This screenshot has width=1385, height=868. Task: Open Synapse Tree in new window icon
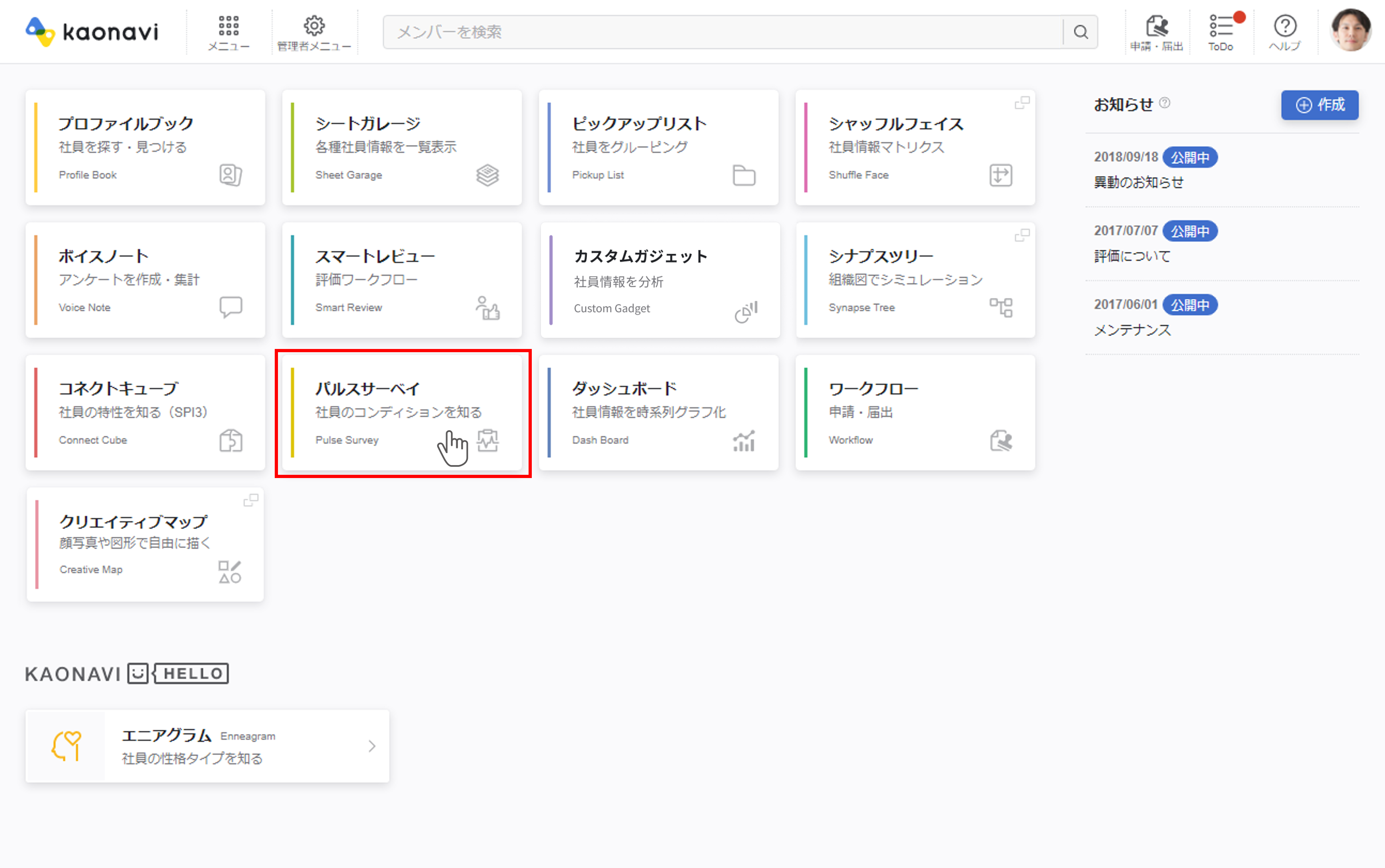[1022, 235]
